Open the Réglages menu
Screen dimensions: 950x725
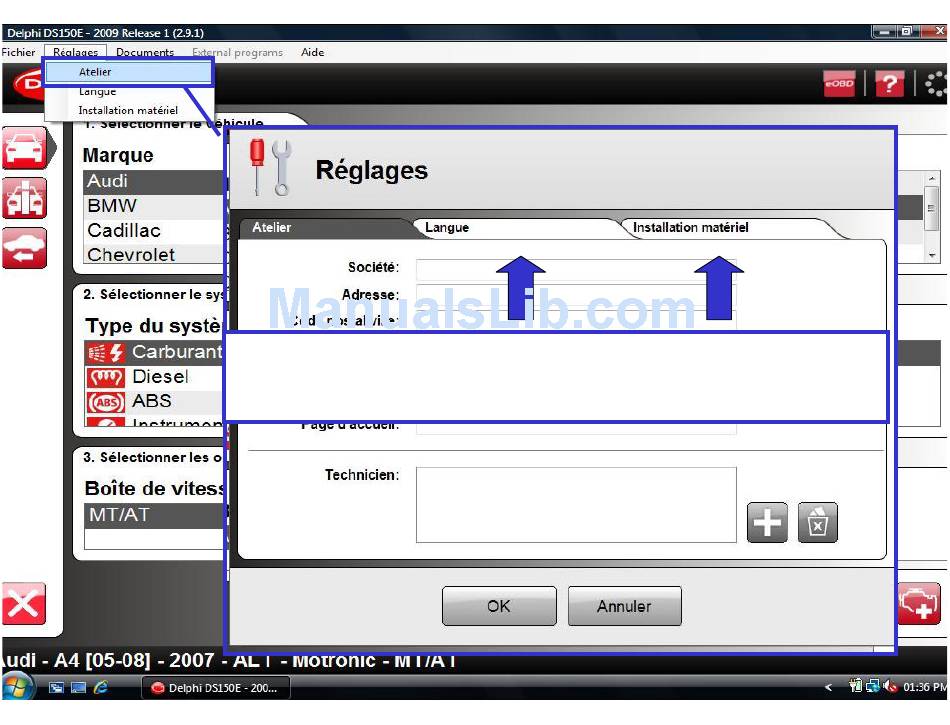tap(75, 53)
